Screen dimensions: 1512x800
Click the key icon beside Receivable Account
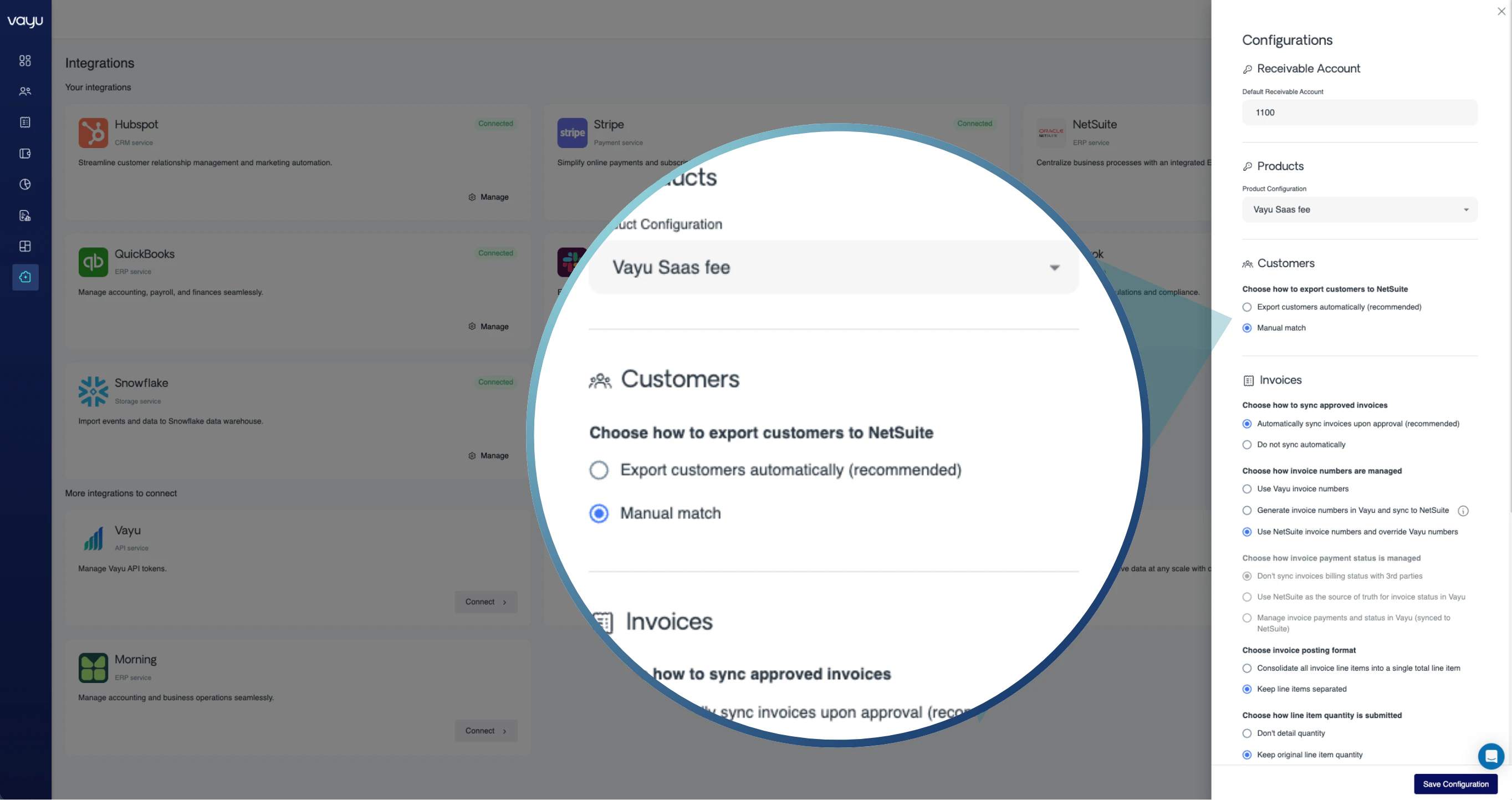tap(1248, 69)
